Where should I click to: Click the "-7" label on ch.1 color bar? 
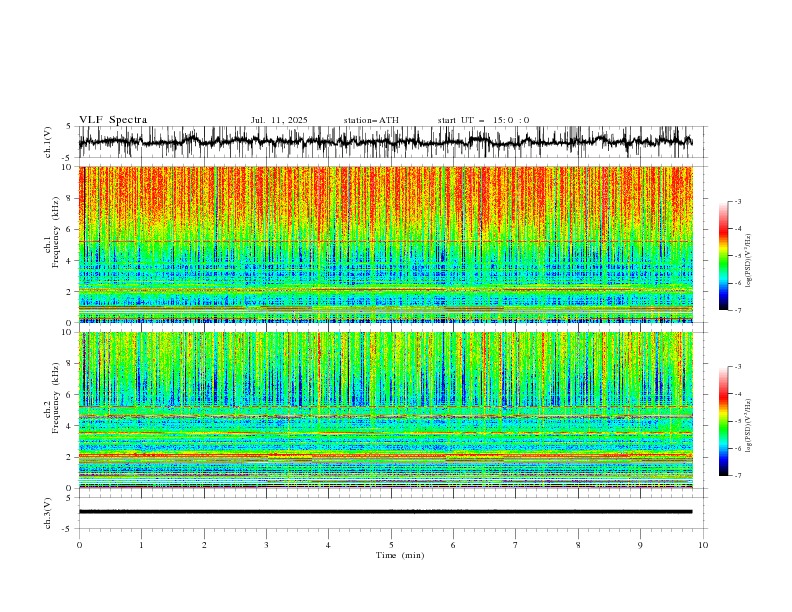[x=738, y=310]
